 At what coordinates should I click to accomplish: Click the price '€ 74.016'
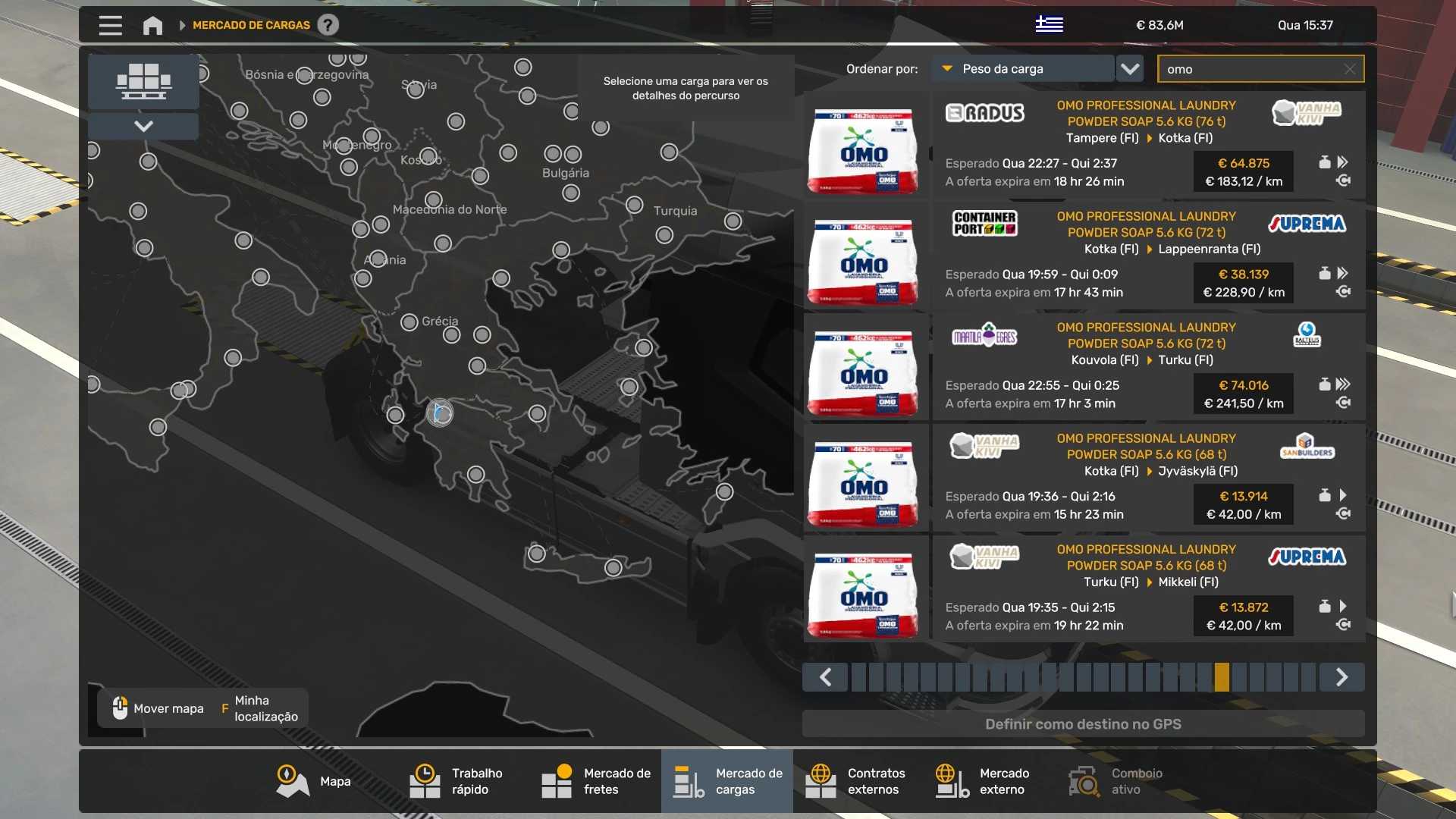pos(1244,385)
